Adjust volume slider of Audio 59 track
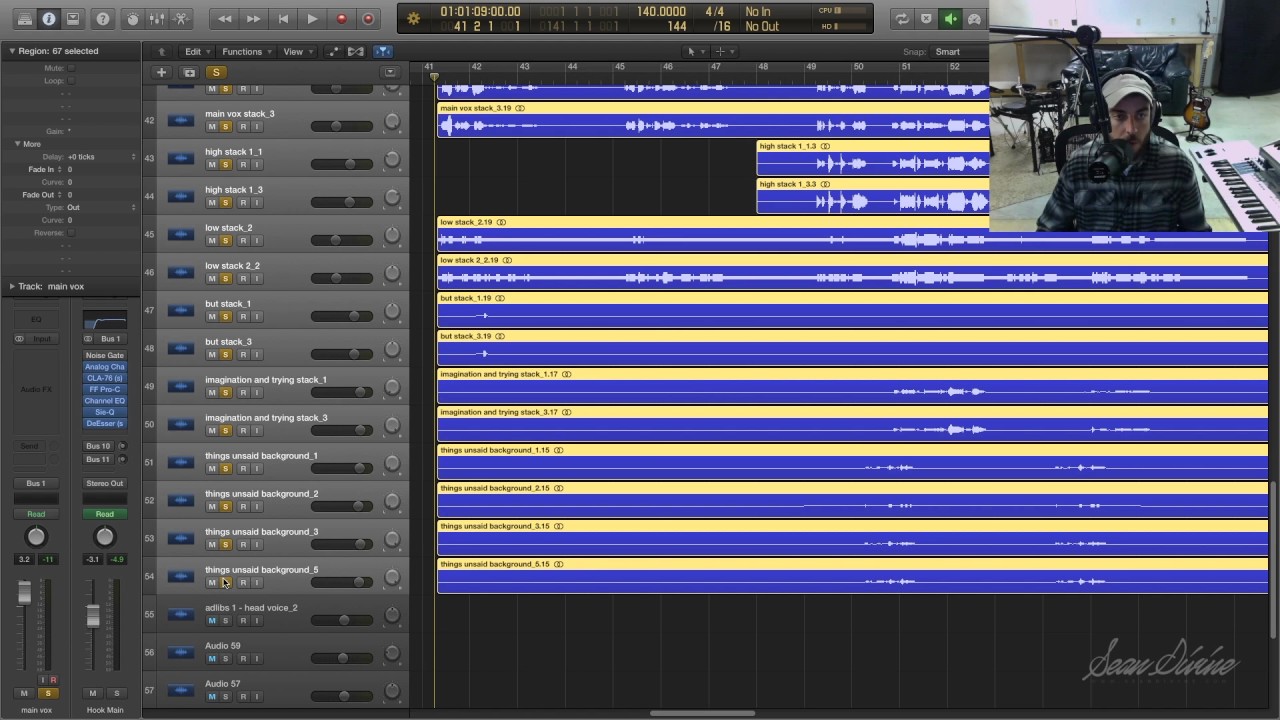1280x720 pixels. pos(344,658)
